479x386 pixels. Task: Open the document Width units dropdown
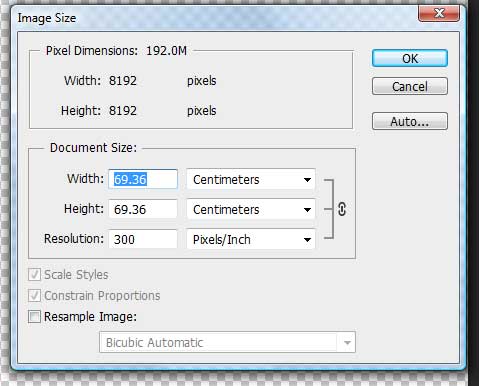[251, 179]
